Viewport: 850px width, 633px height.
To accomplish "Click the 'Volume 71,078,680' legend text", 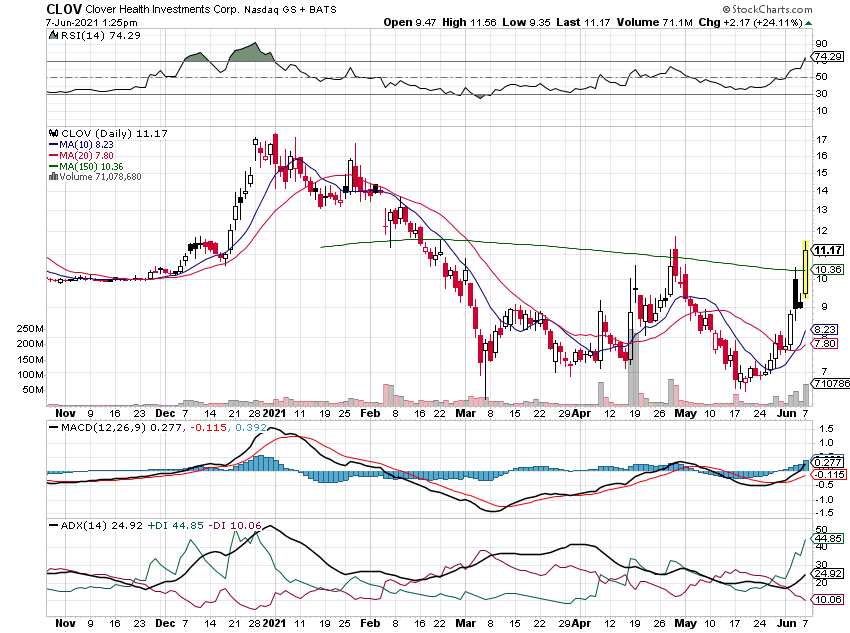I will pyautogui.click(x=100, y=177).
